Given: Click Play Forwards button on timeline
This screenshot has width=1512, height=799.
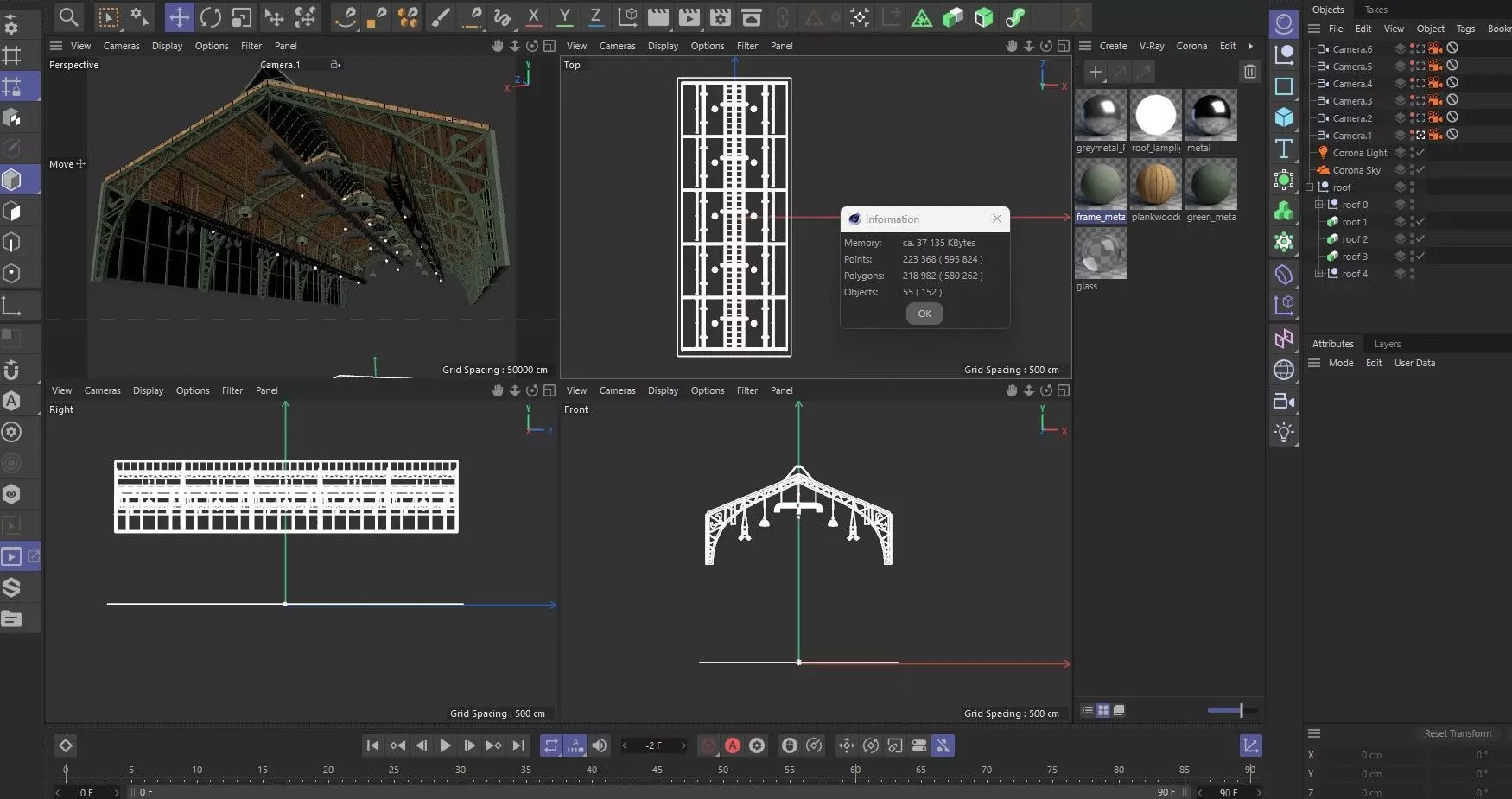Looking at the screenshot, I should (445, 745).
